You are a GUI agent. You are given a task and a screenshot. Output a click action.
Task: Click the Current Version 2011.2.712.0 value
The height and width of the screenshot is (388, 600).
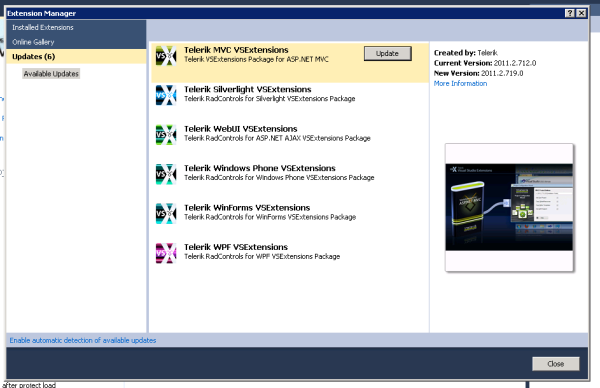(515, 63)
